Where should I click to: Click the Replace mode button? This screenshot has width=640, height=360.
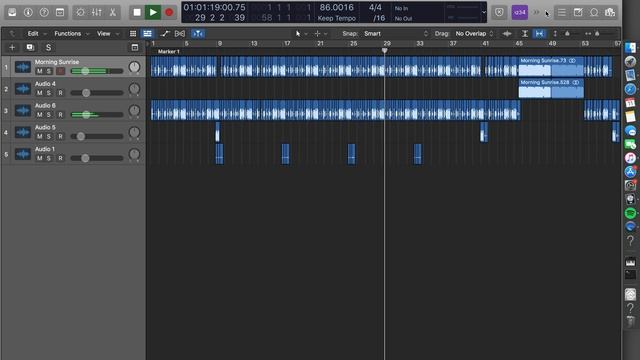coord(499,12)
